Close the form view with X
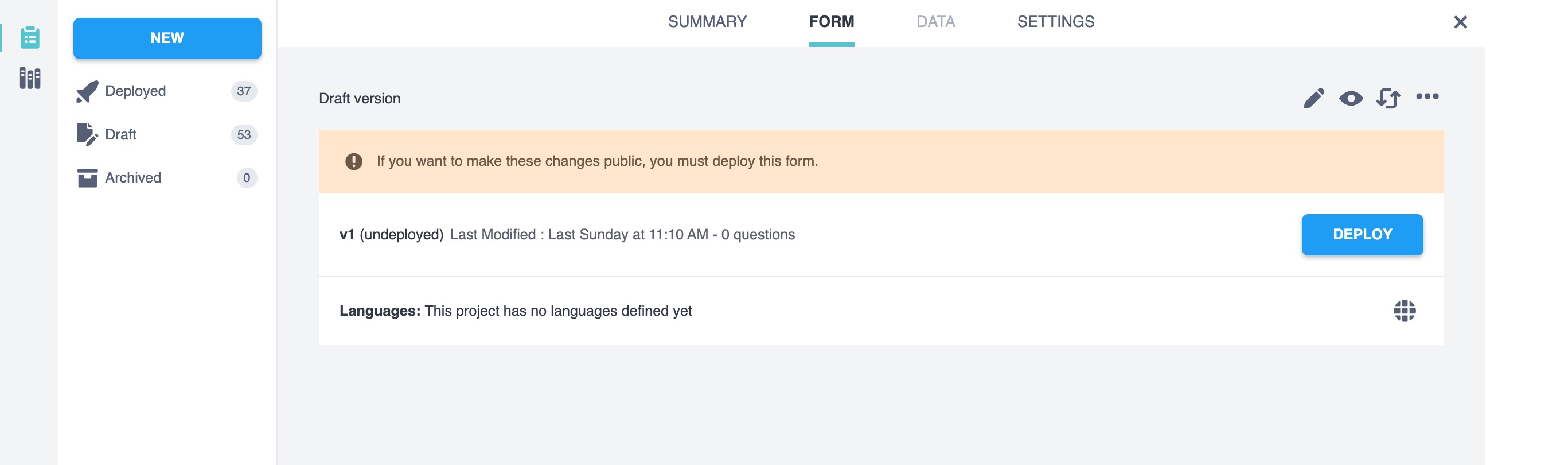The height and width of the screenshot is (465, 1568). click(x=1460, y=22)
